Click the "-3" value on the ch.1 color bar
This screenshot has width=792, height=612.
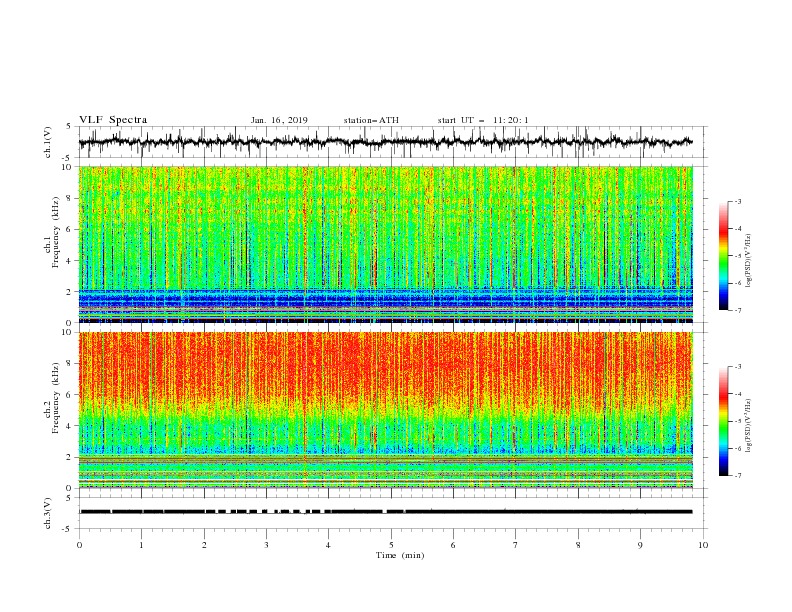[x=738, y=202]
